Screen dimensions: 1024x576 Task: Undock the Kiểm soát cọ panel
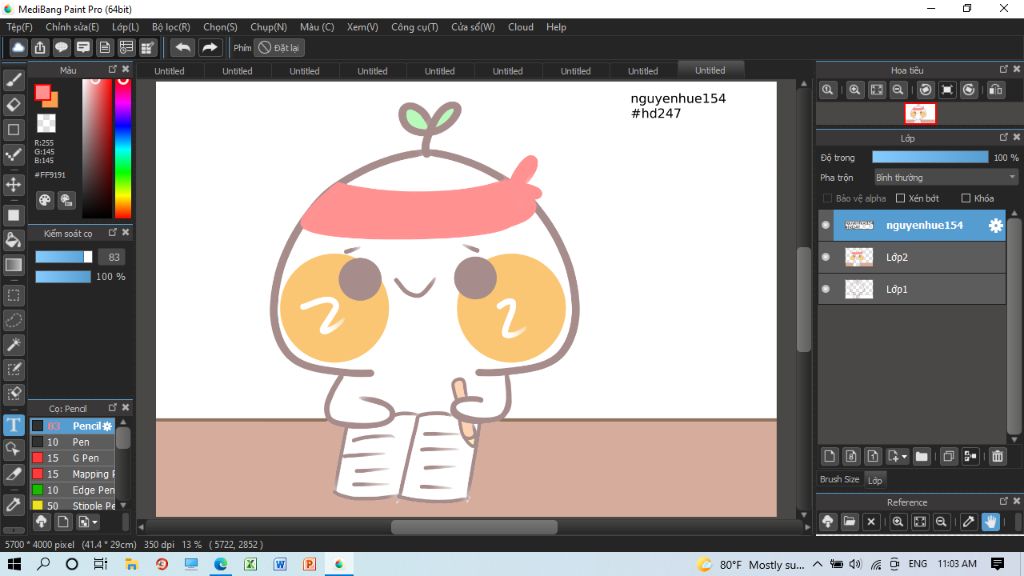pos(112,232)
